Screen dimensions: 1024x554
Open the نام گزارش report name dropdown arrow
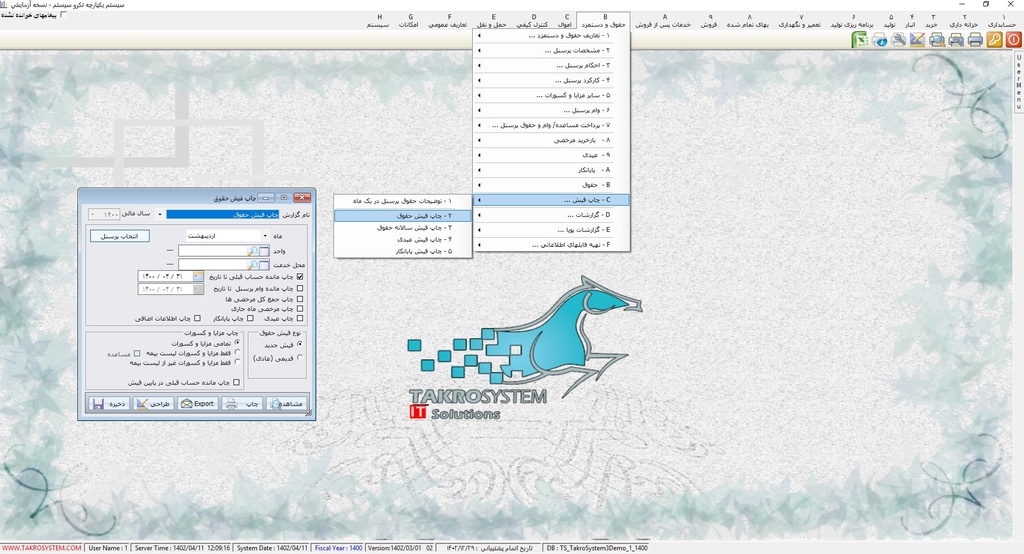coord(160,214)
